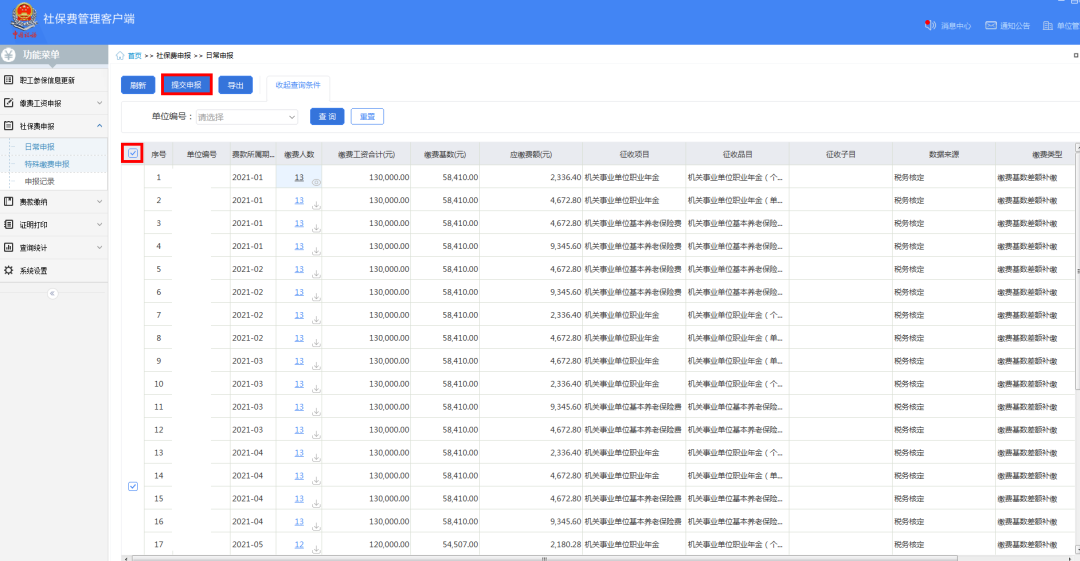Click download icon in row 10
The image size is (1080, 561).
[x=316, y=389]
